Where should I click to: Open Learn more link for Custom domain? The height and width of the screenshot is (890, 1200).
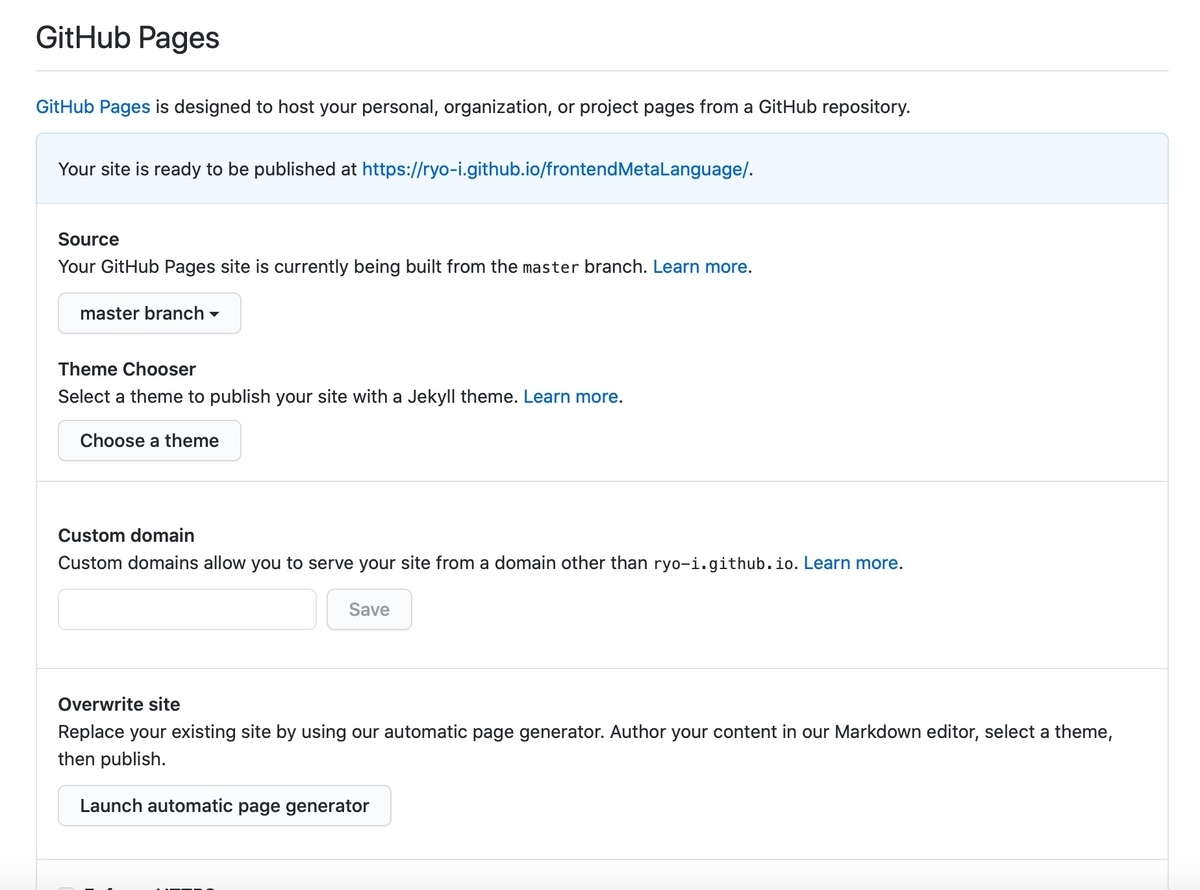click(851, 563)
